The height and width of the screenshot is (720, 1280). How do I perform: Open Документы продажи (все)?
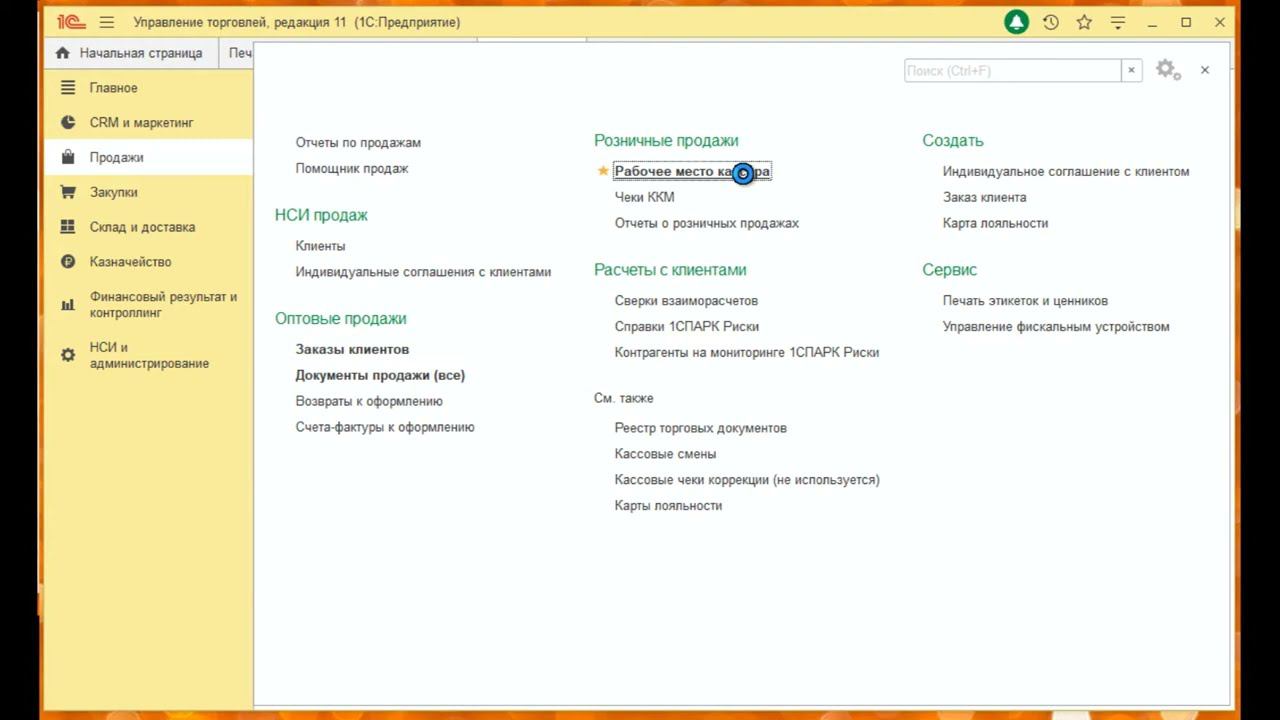tap(380, 375)
